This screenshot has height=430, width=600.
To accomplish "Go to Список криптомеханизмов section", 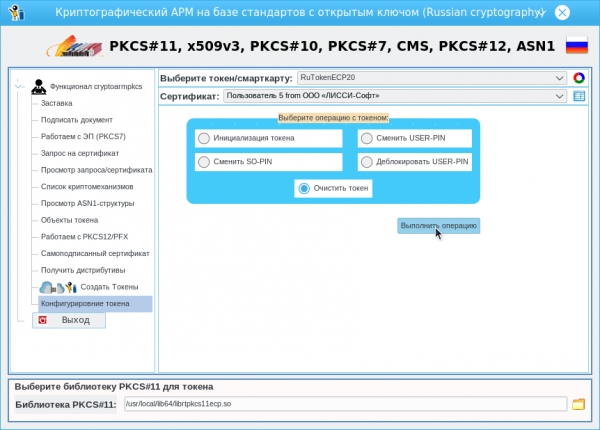I will pyautogui.click(x=80, y=186).
